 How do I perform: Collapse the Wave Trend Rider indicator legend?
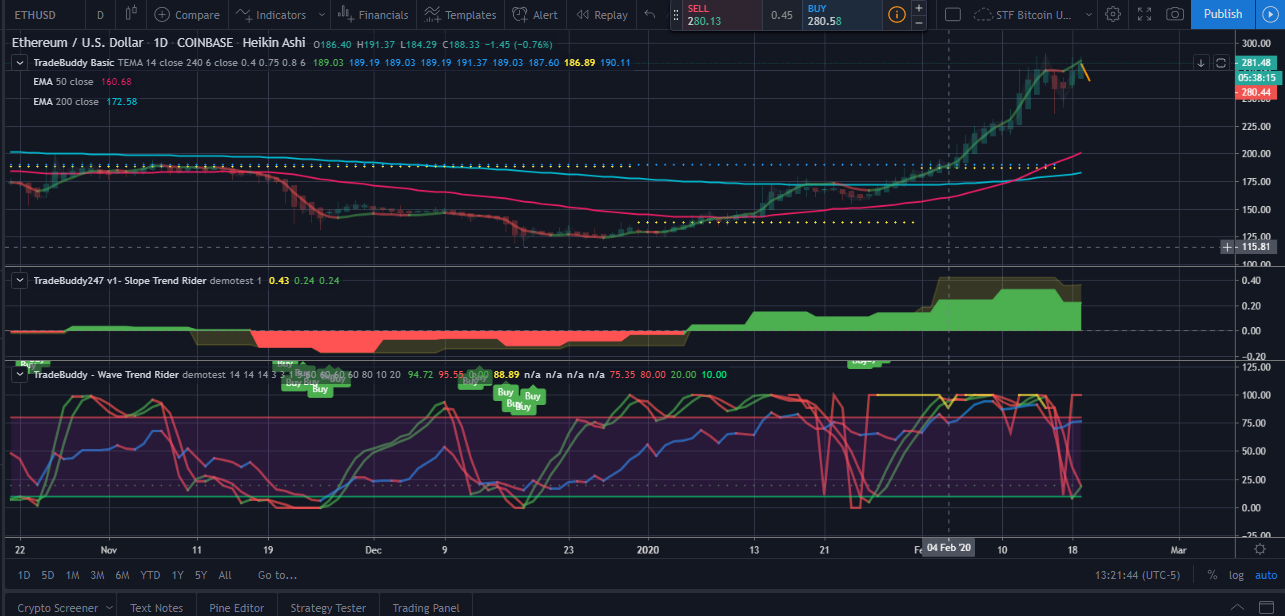[x=20, y=374]
